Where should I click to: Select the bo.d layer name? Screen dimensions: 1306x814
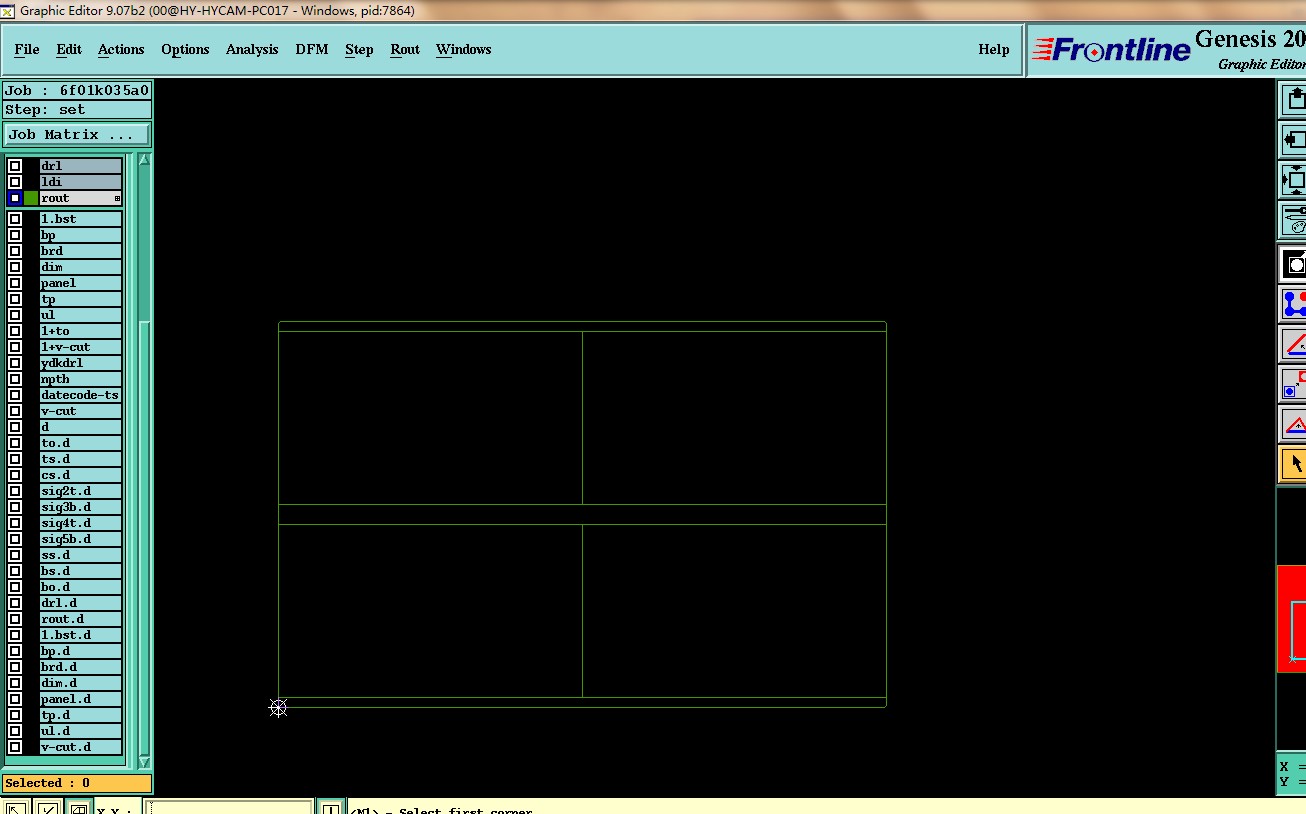click(80, 587)
